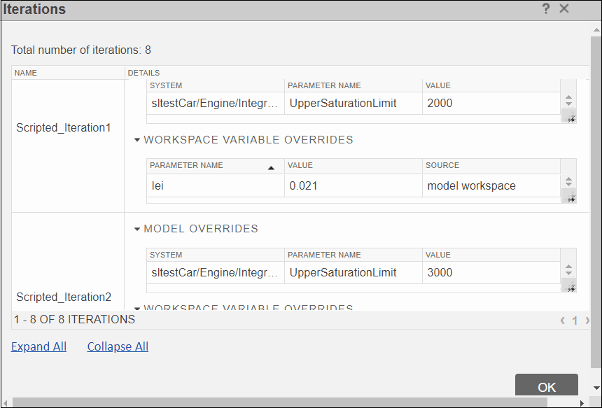602x408 pixels.
Task: Click the horizontal scrollbar right arrow
Action: tap(582, 403)
